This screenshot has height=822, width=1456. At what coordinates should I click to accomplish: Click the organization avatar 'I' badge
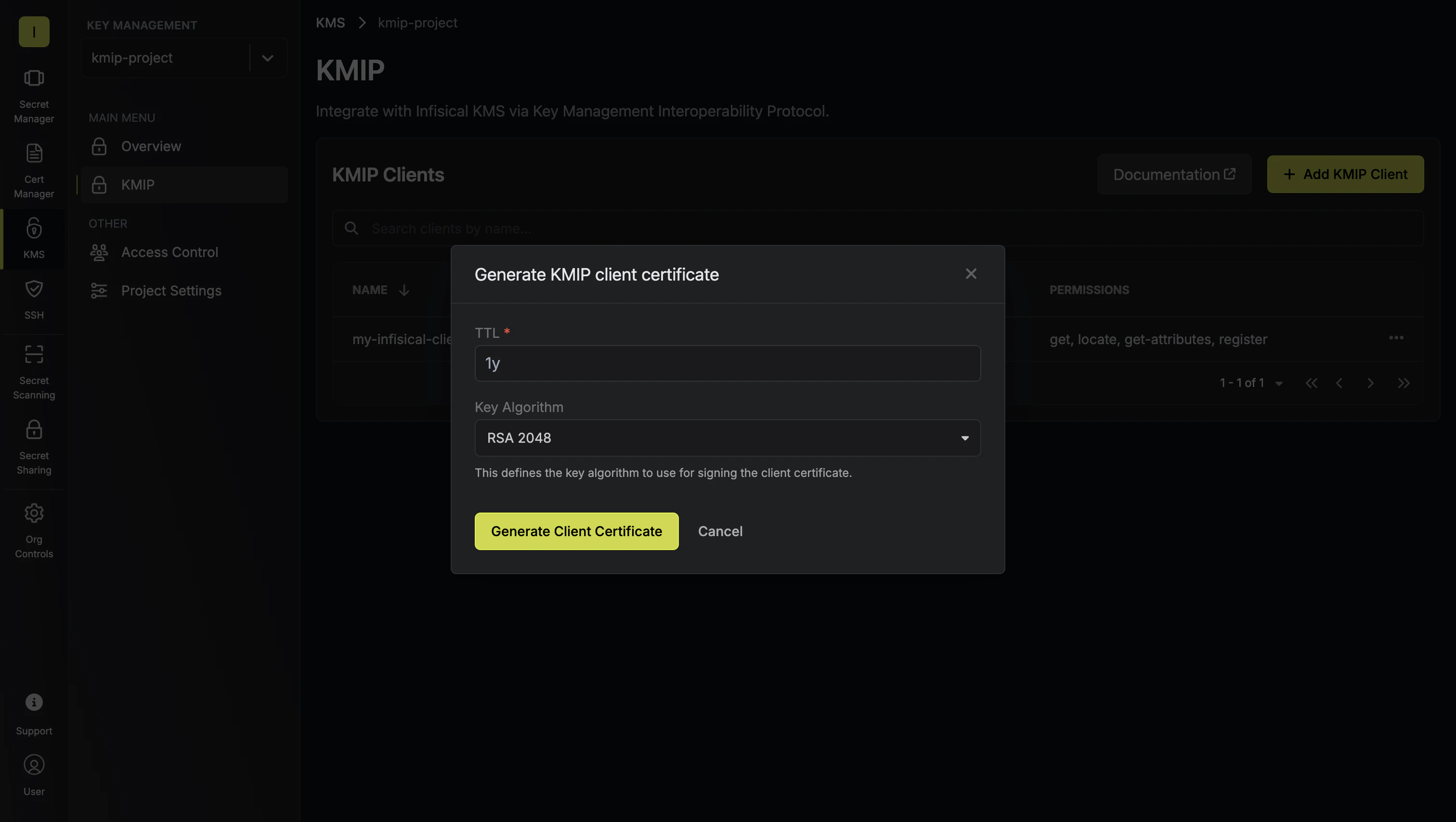(34, 32)
